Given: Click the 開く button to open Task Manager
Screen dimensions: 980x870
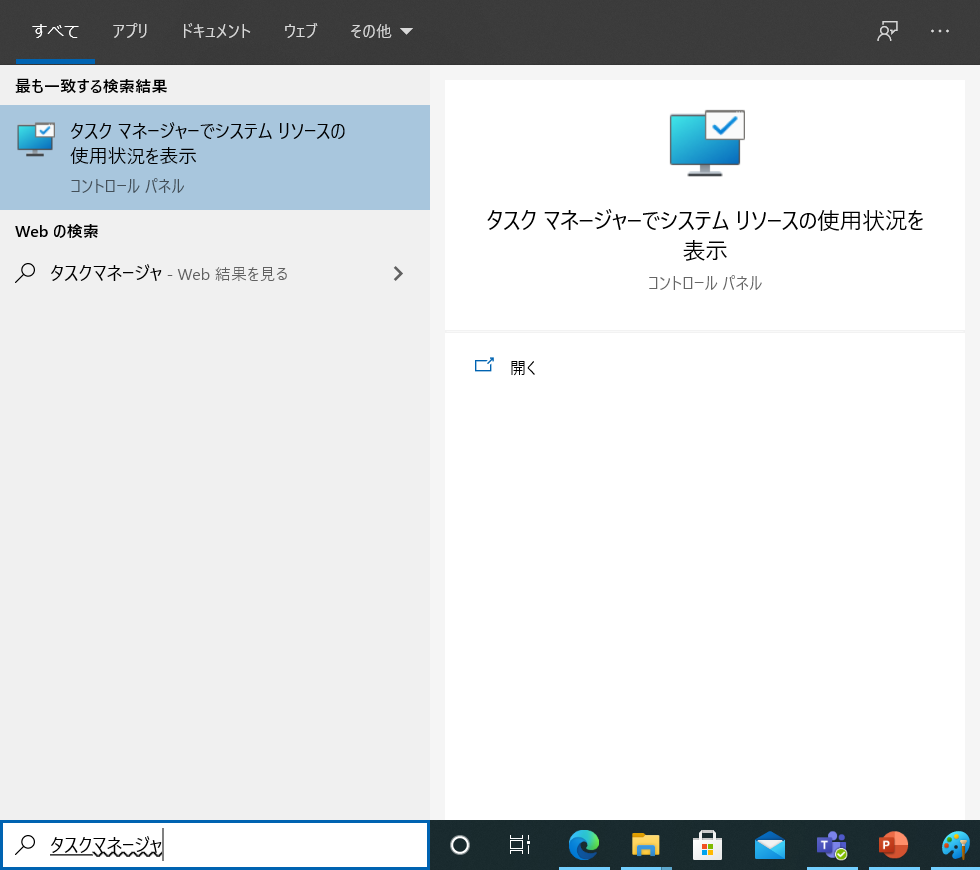Looking at the screenshot, I should pyautogui.click(x=512, y=366).
